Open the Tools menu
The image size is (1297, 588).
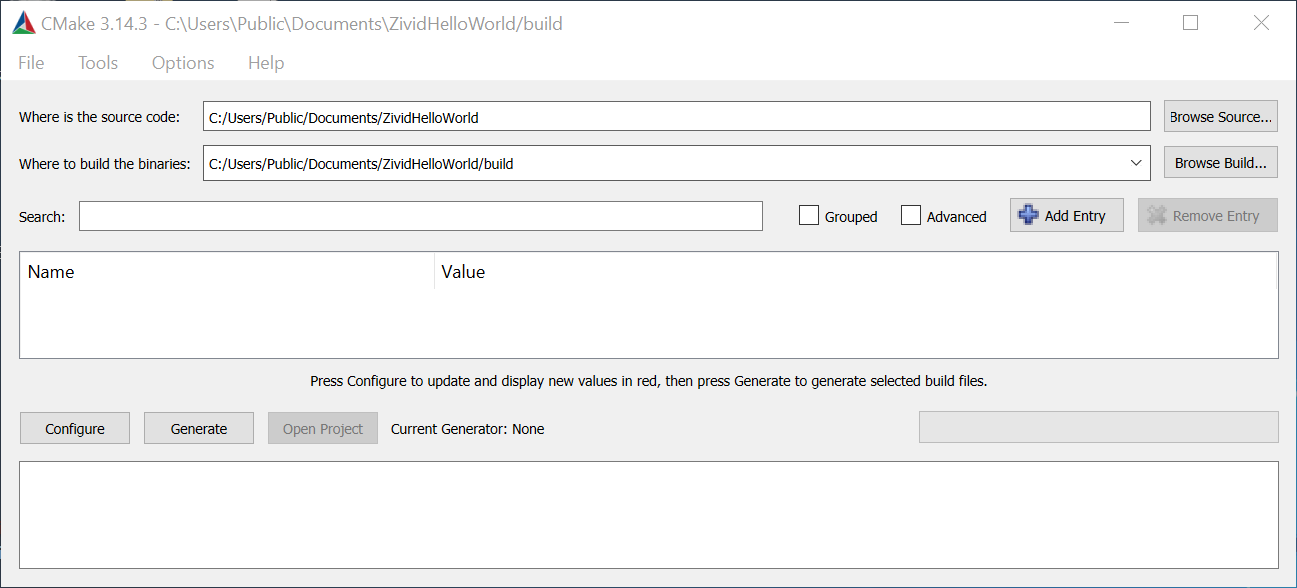[x=98, y=63]
